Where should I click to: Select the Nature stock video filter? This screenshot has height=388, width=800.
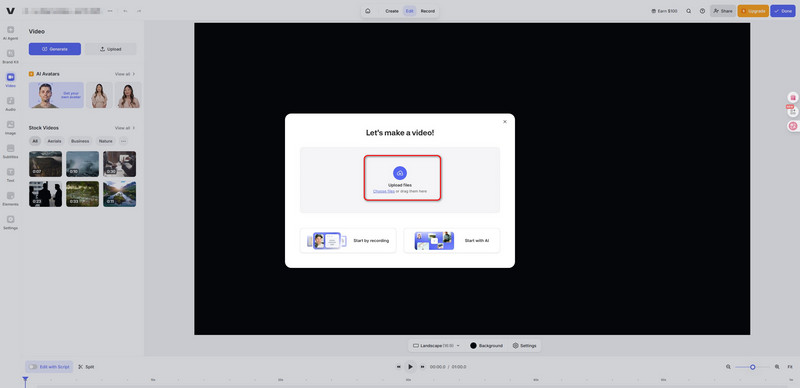pyautogui.click(x=106, y=141)
